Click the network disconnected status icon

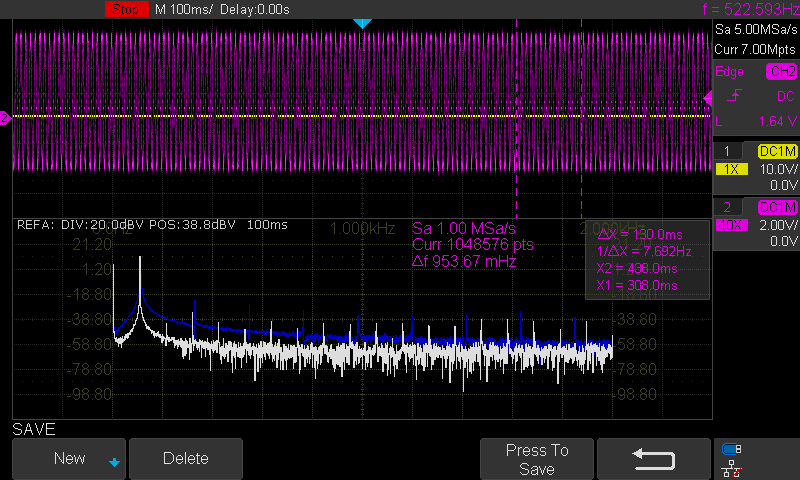[732, 469]
